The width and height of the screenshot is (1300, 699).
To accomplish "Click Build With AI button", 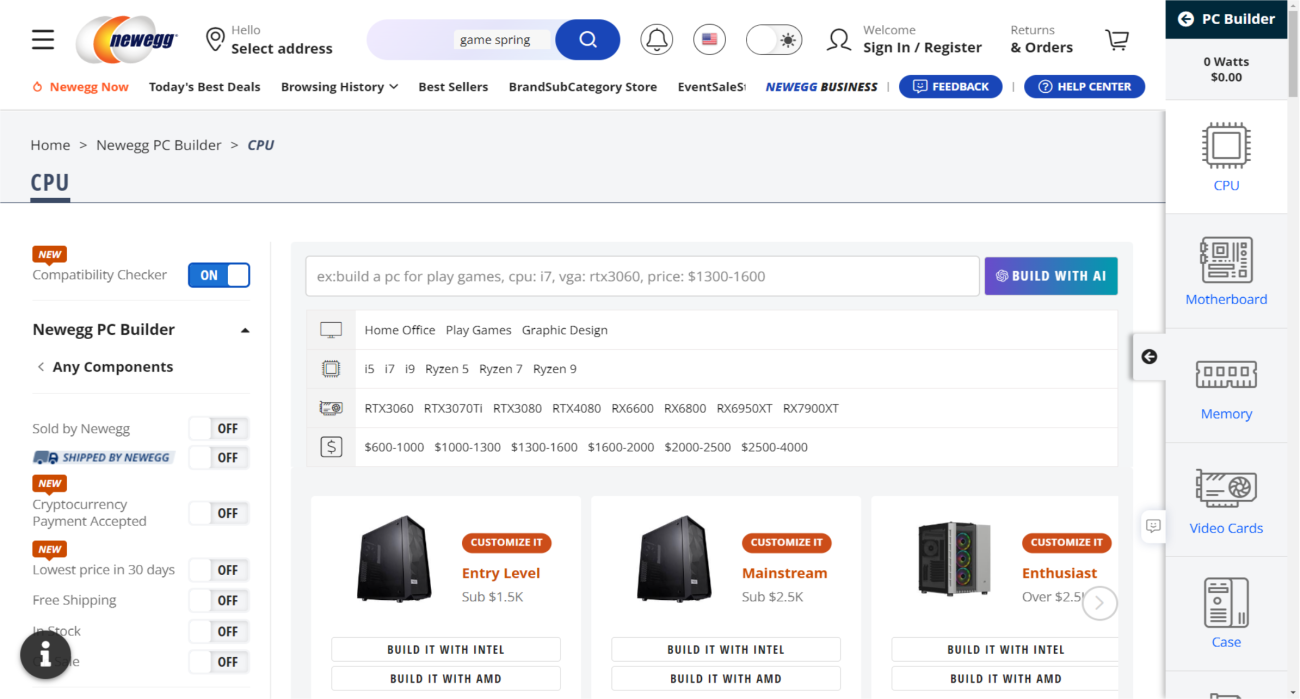I will (x=1051, y=276).
